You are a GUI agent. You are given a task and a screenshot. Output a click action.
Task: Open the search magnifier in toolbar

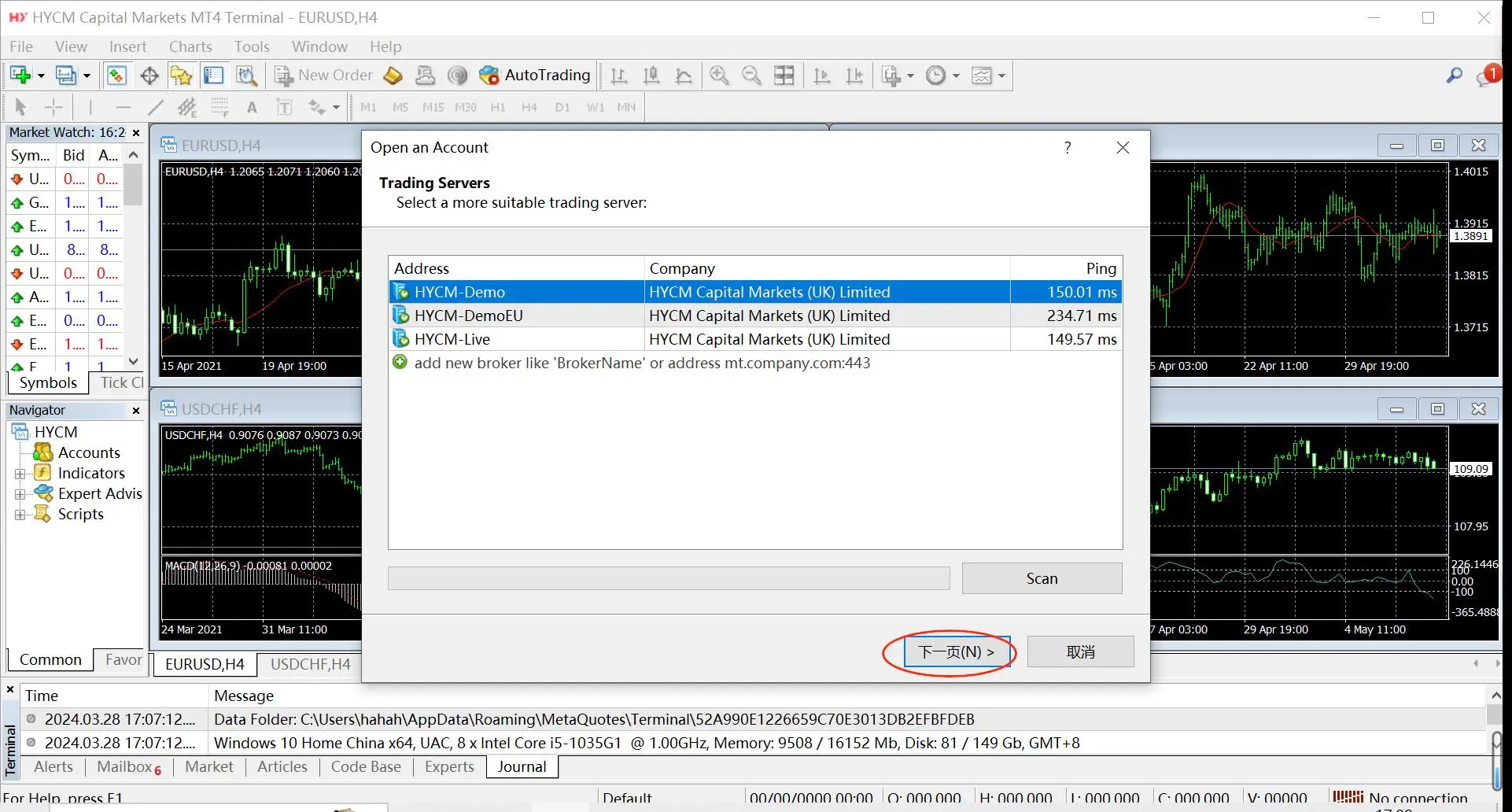pyautogui.click(x=1454, y=76)
